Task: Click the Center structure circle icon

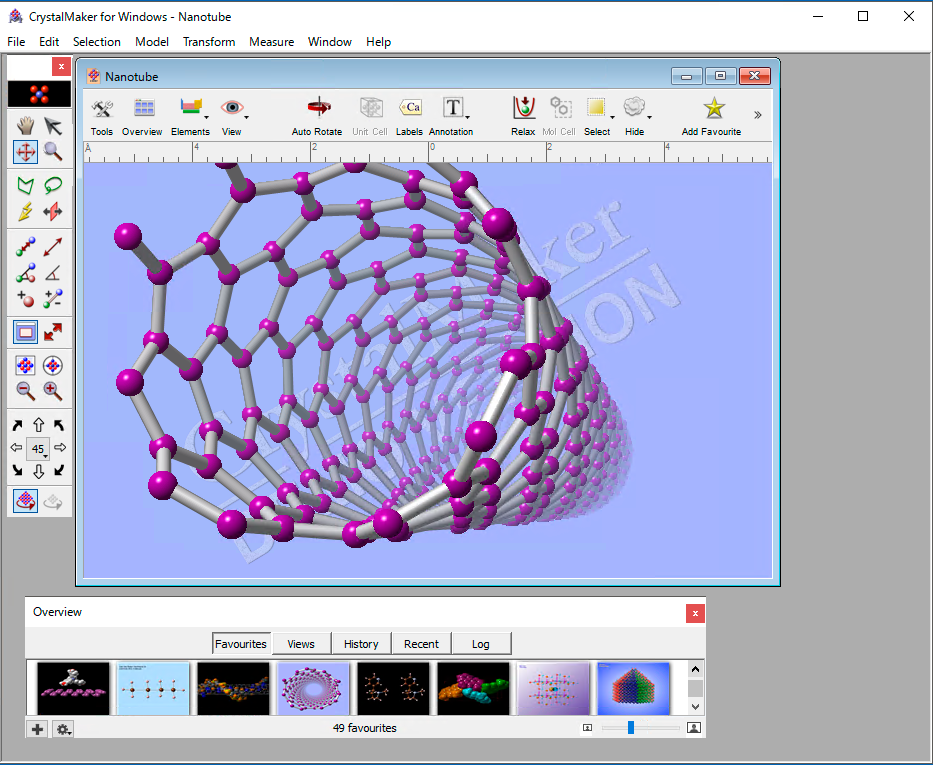Action: [x=52, y=365]
